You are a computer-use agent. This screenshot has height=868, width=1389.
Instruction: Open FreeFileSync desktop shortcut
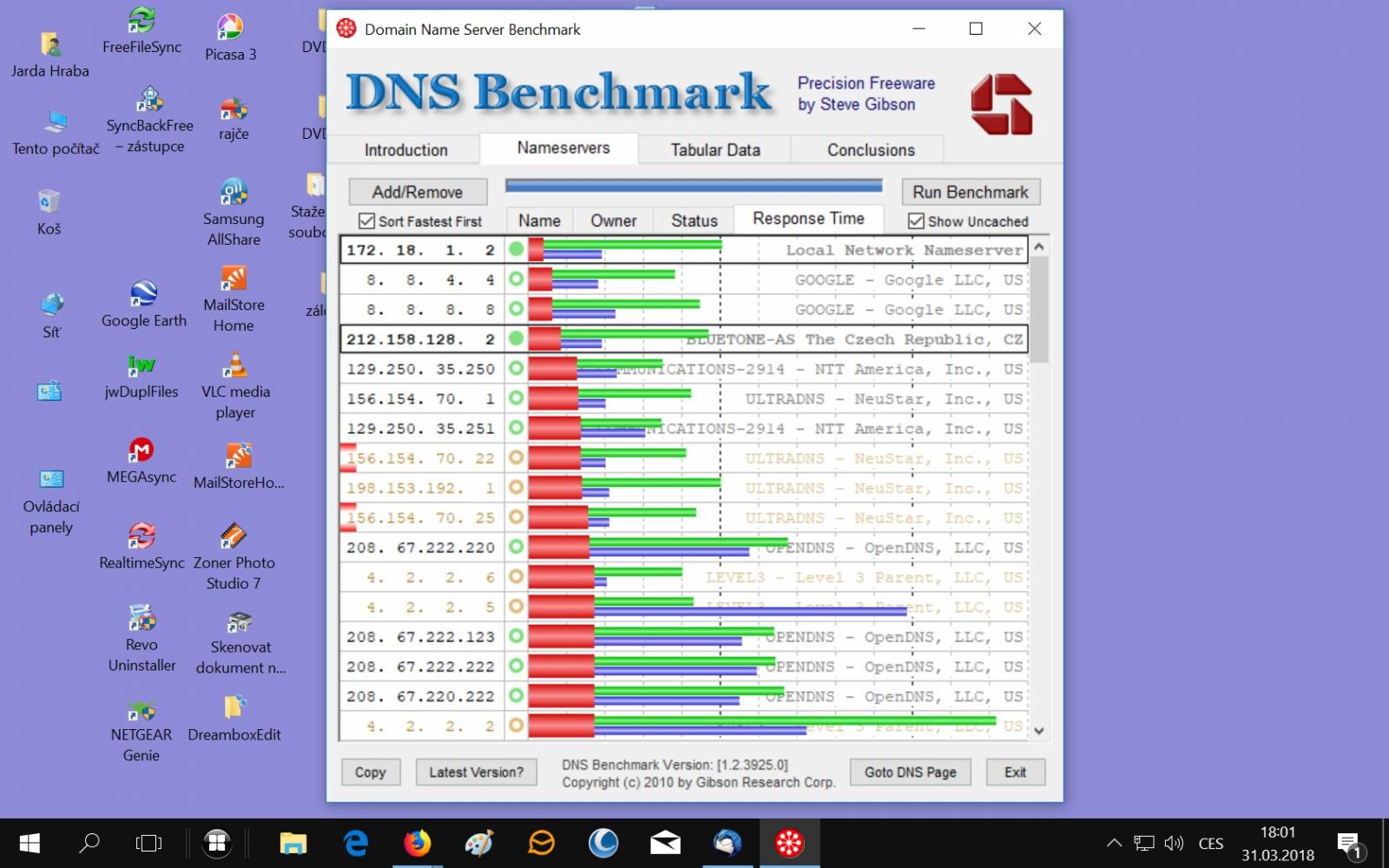click(x=142, y=31)
